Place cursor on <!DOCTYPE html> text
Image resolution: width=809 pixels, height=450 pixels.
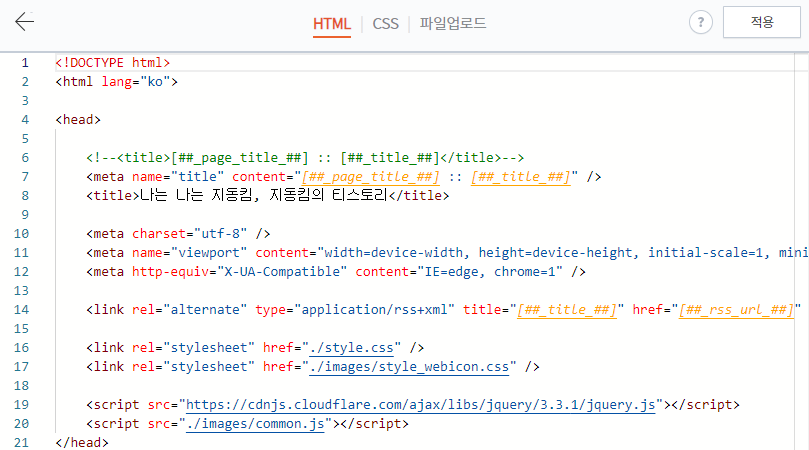pyautogui.click(x=112, y=63)
